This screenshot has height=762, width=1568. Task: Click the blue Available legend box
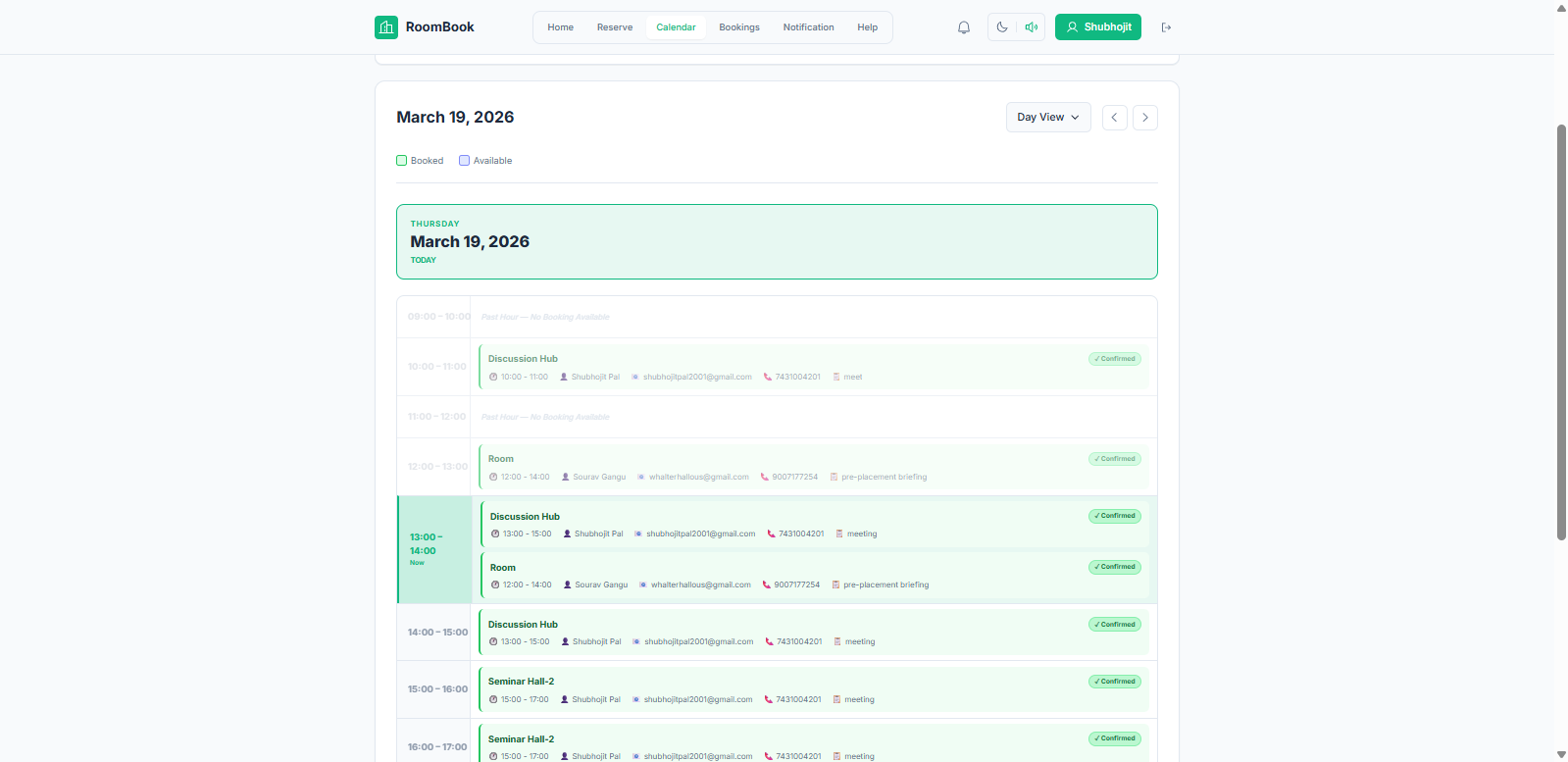pyautogui.click(x=465, y=161)
